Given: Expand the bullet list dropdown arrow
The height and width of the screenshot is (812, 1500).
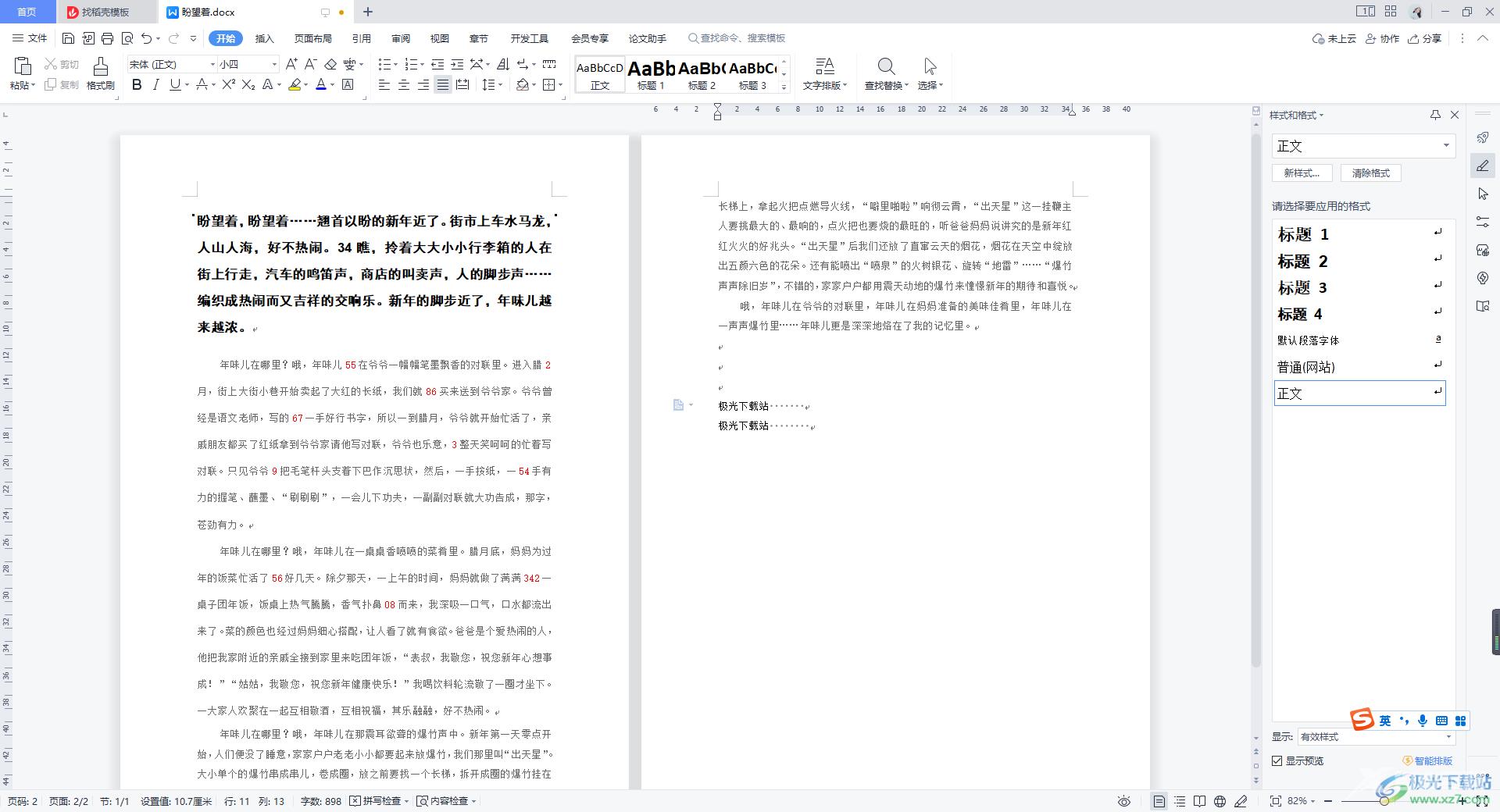Looking at the screenshot, I should (395, 64).
